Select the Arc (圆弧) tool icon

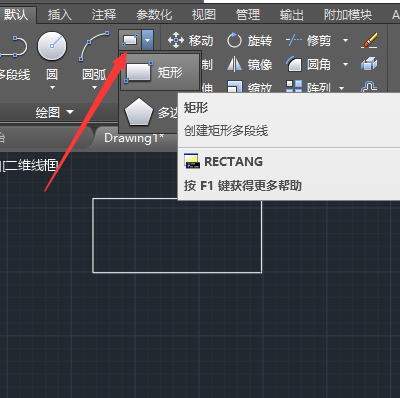coord(94,46)
